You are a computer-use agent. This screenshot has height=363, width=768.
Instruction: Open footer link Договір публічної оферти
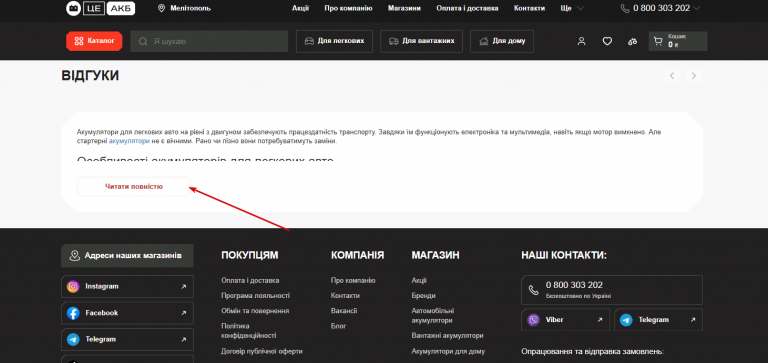tap(262, 351)
